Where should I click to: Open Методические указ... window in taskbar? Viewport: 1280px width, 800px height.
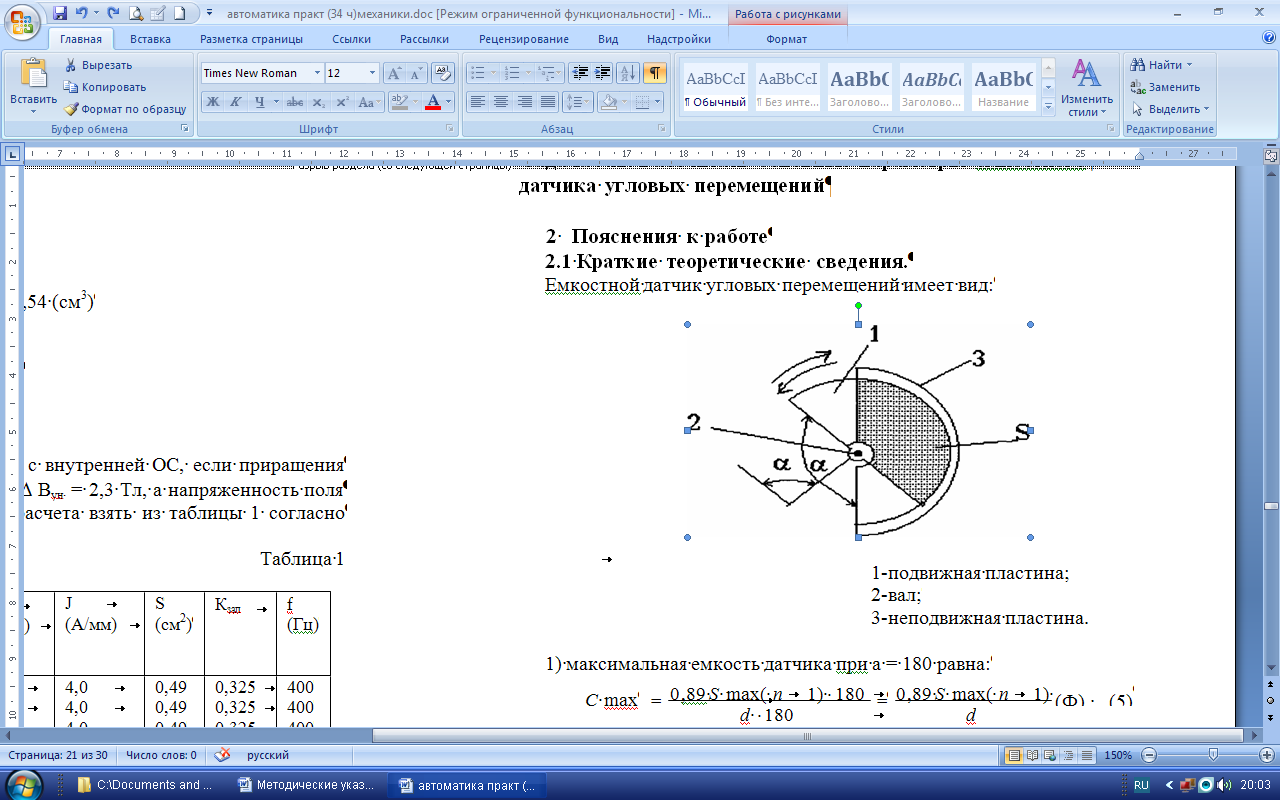pos(307,784)
